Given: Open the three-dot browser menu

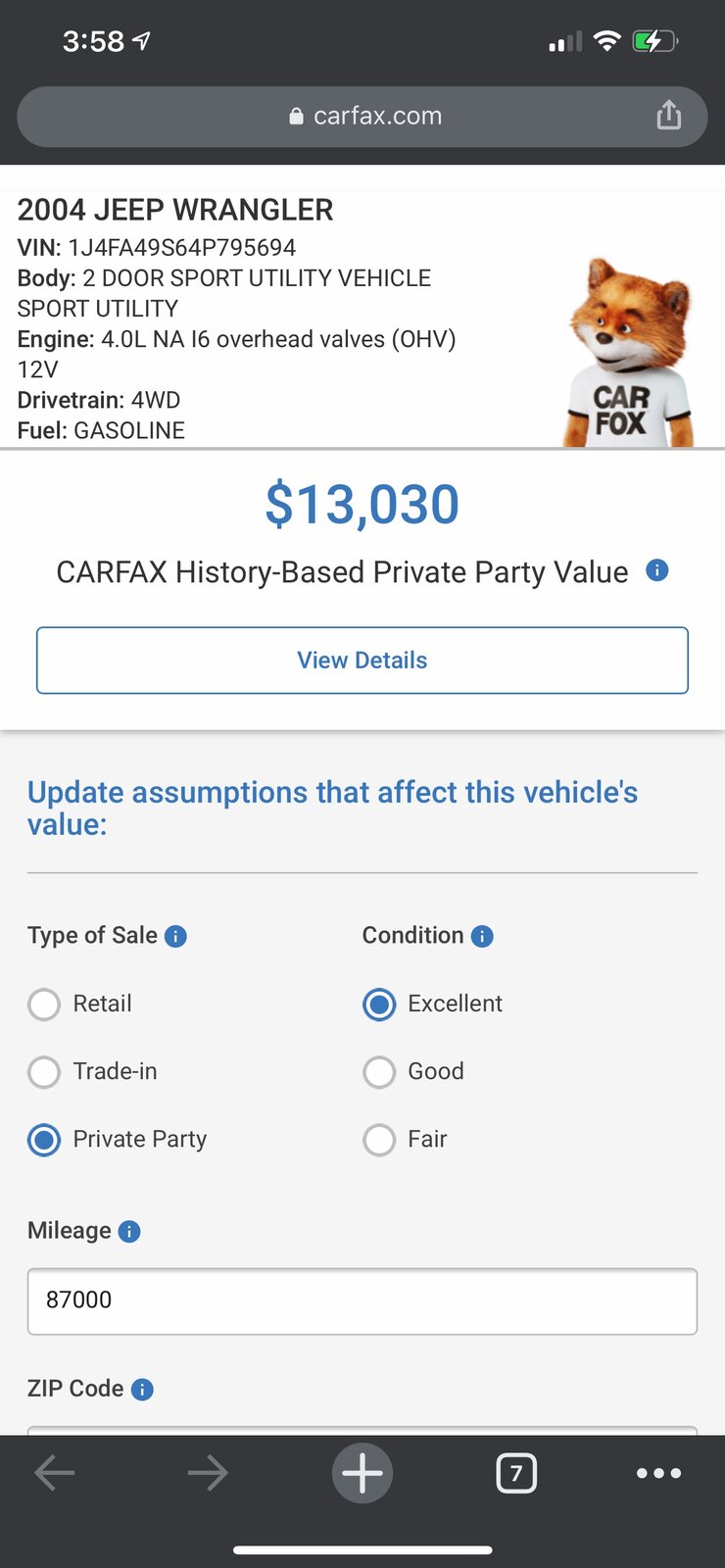Looking at the screenshot, I should click(658, 1473).
